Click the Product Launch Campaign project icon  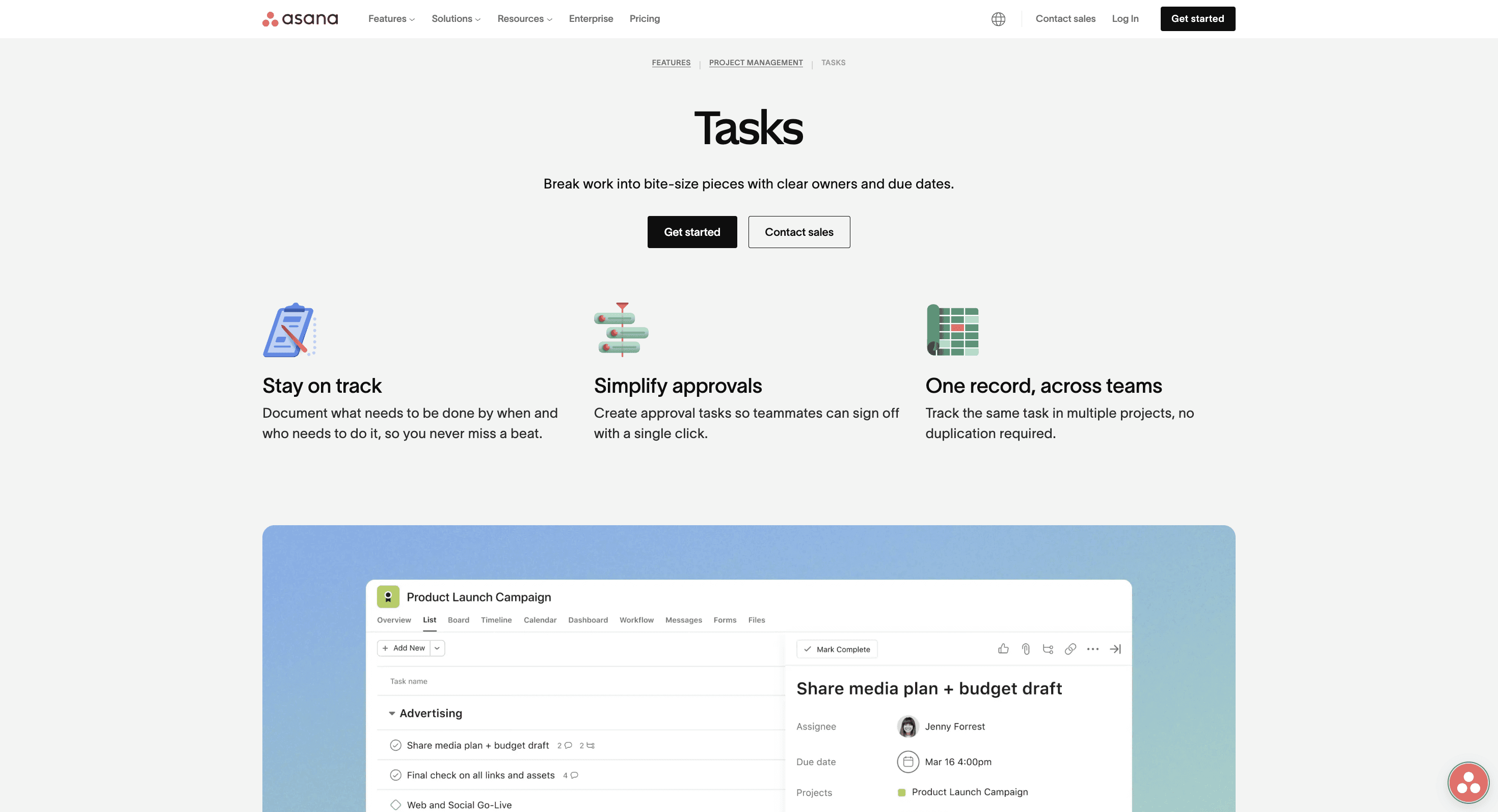point(388,597)
